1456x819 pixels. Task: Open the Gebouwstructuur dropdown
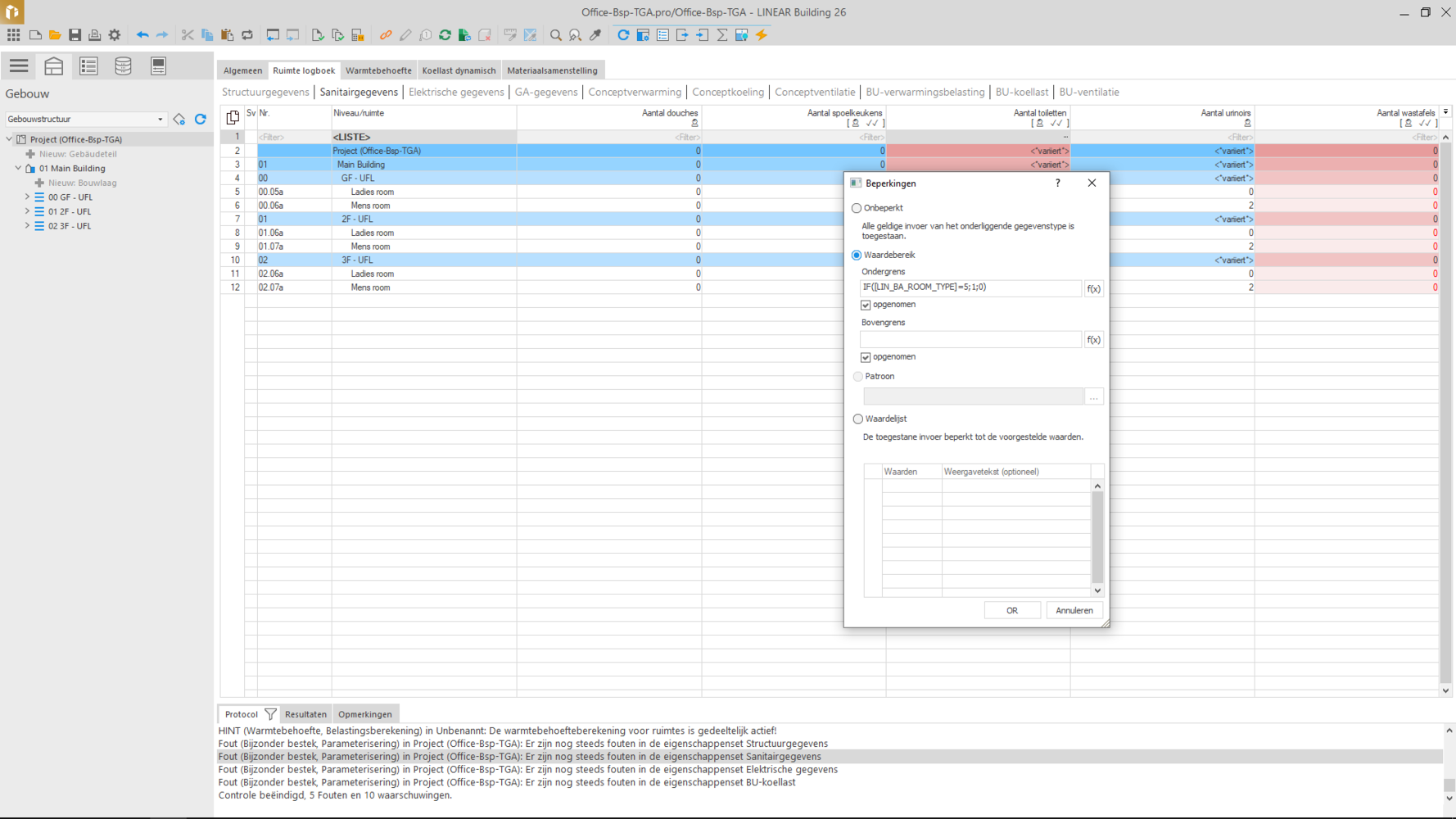click(x=85, y=120)
